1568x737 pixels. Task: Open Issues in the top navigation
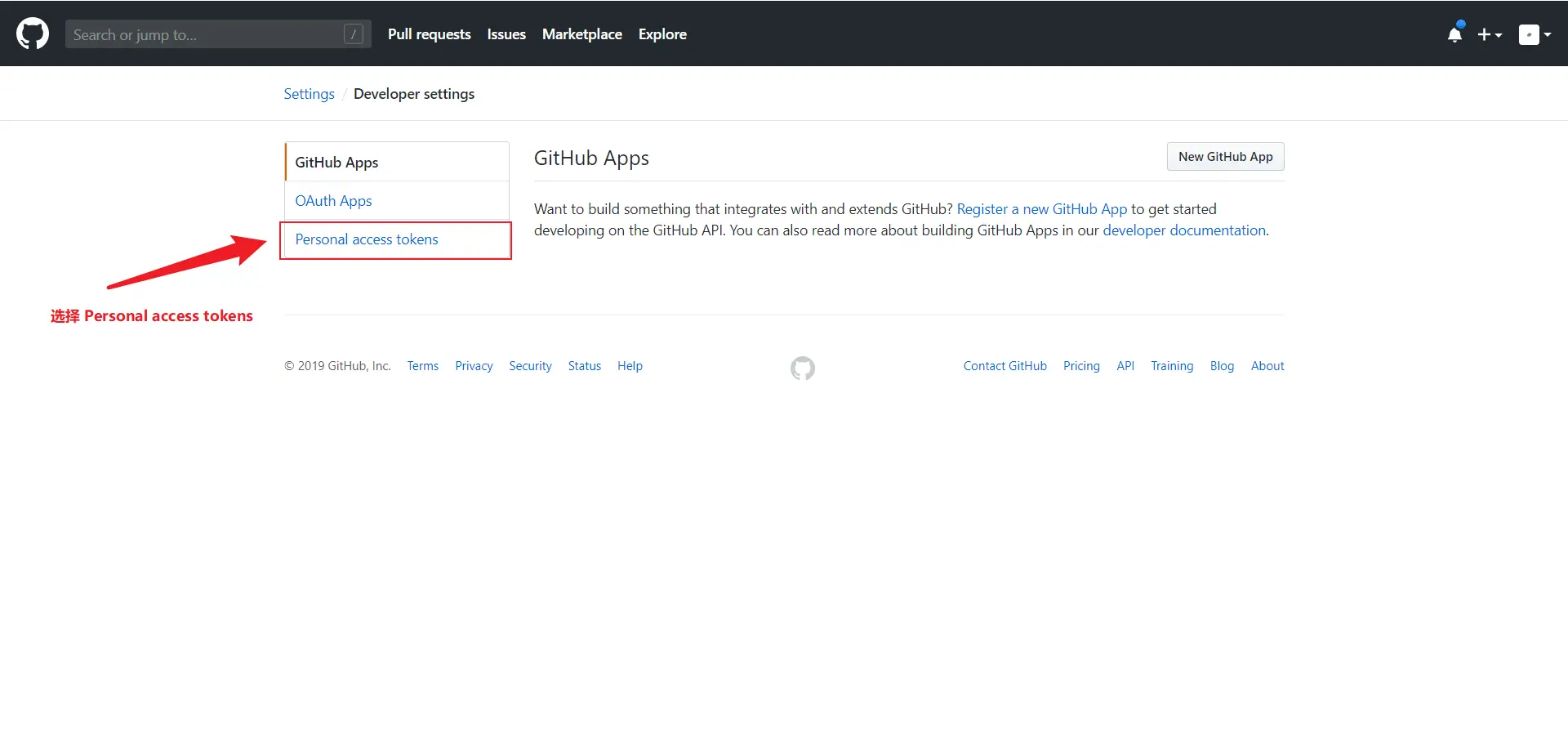pyautogui.click(x=506, y=34)
